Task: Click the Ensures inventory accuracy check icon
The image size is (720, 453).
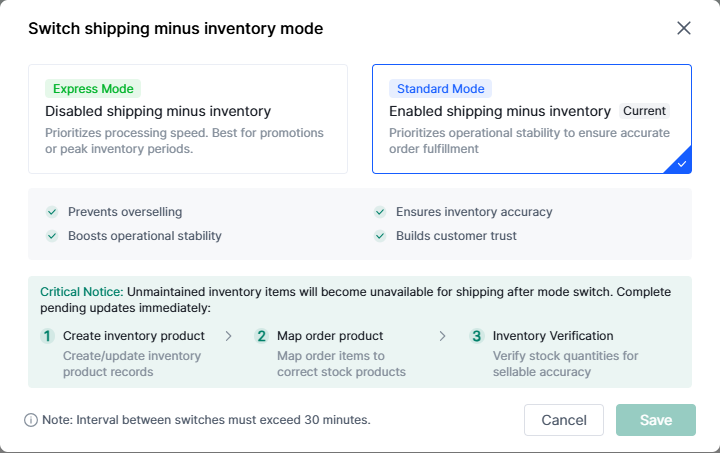Action: point(380,212)
